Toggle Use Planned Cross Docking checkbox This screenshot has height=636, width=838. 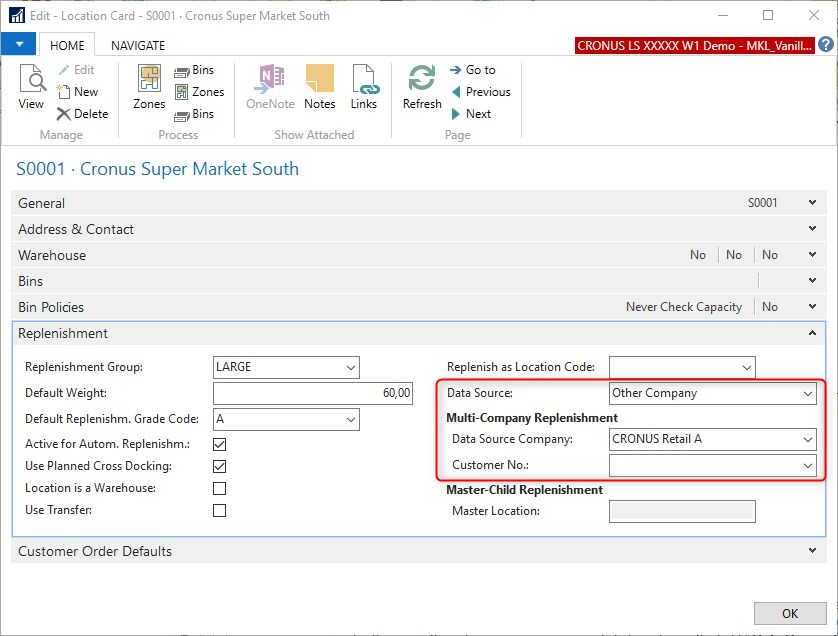pos(220,466)
